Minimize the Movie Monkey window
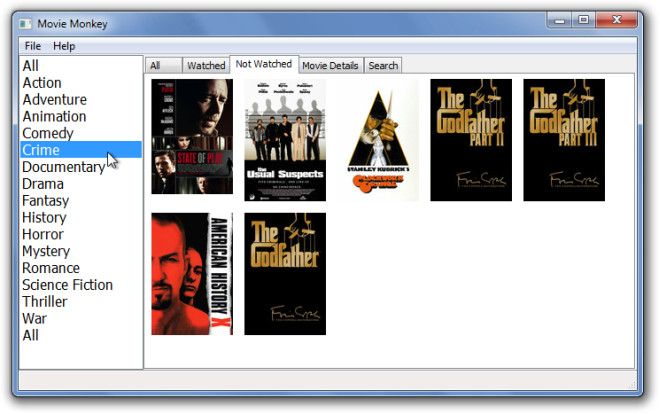Image resolution: width=660 pixels, height=414 pixels. pyautogui.click(x=559, y=20)
